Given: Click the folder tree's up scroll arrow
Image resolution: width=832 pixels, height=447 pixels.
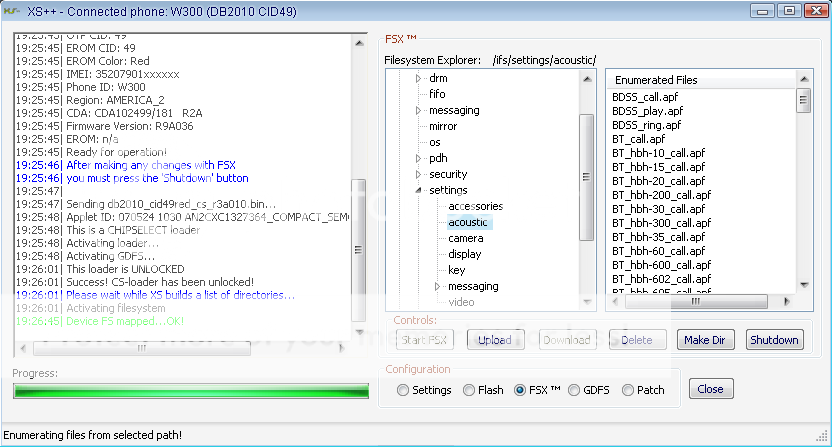Looking at the screenshot, I should 587,79.
